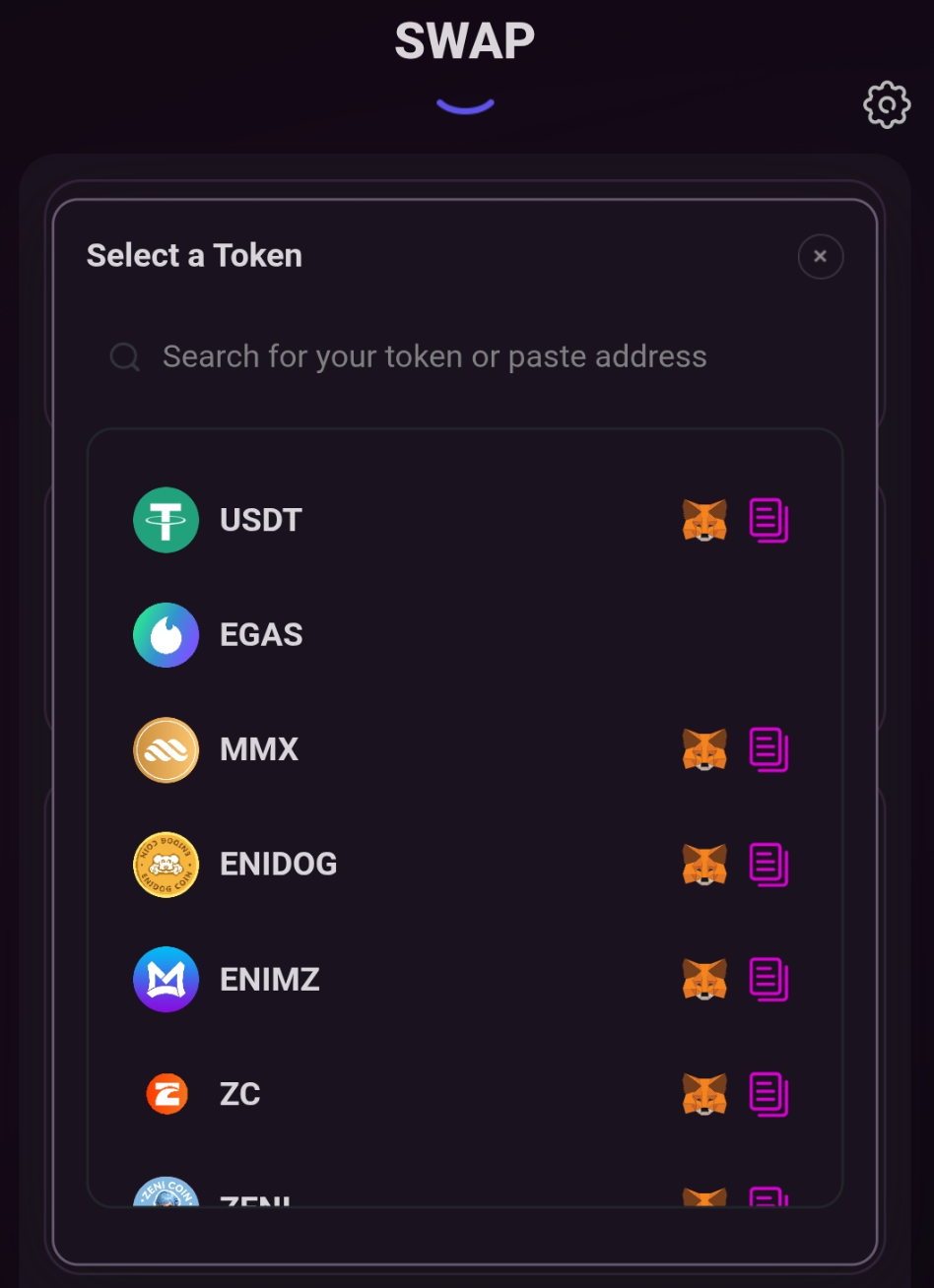Copy USDT contract address

[768, 520]
